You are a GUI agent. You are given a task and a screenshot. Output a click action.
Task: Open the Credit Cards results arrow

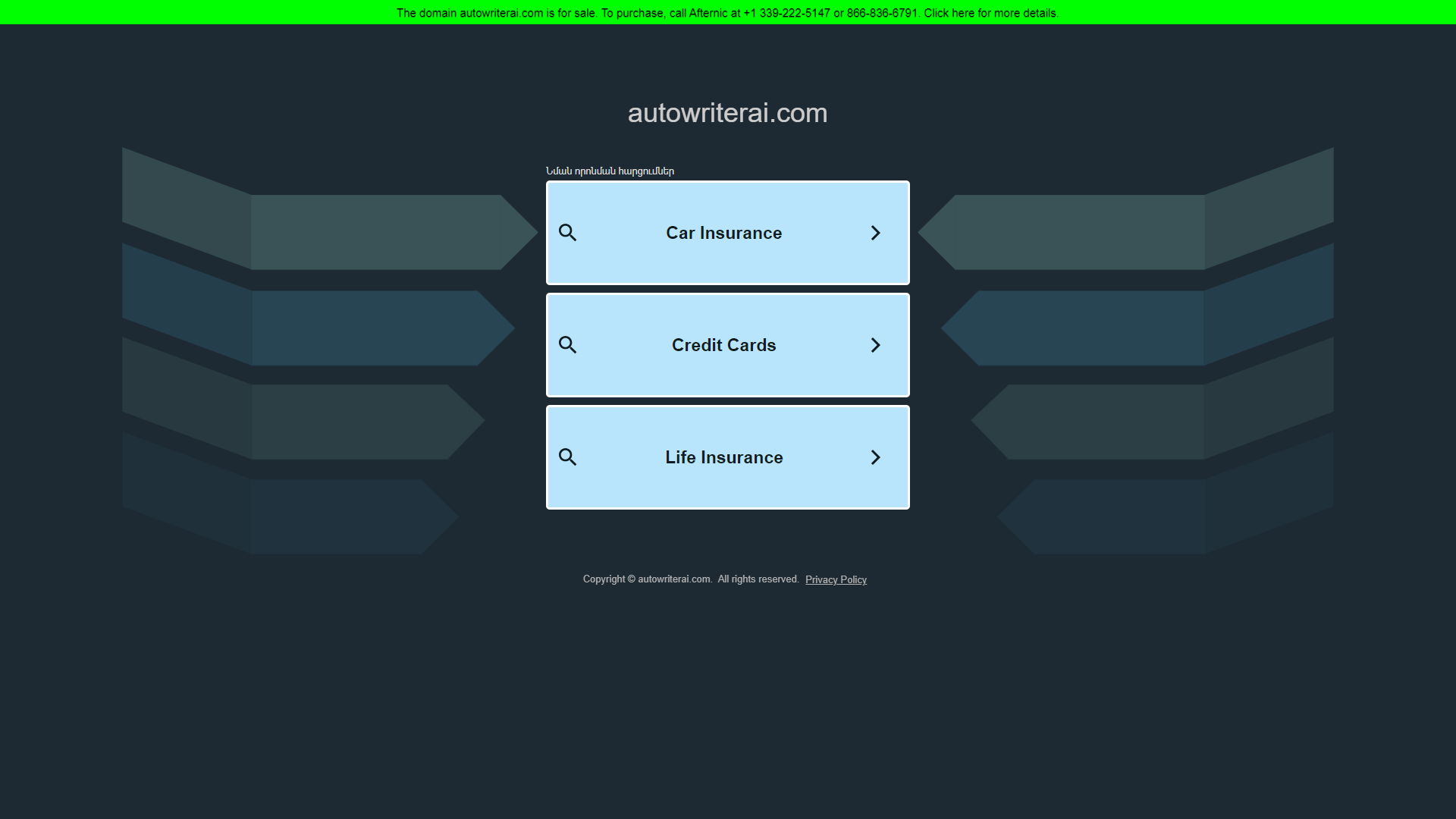(875, 345)
